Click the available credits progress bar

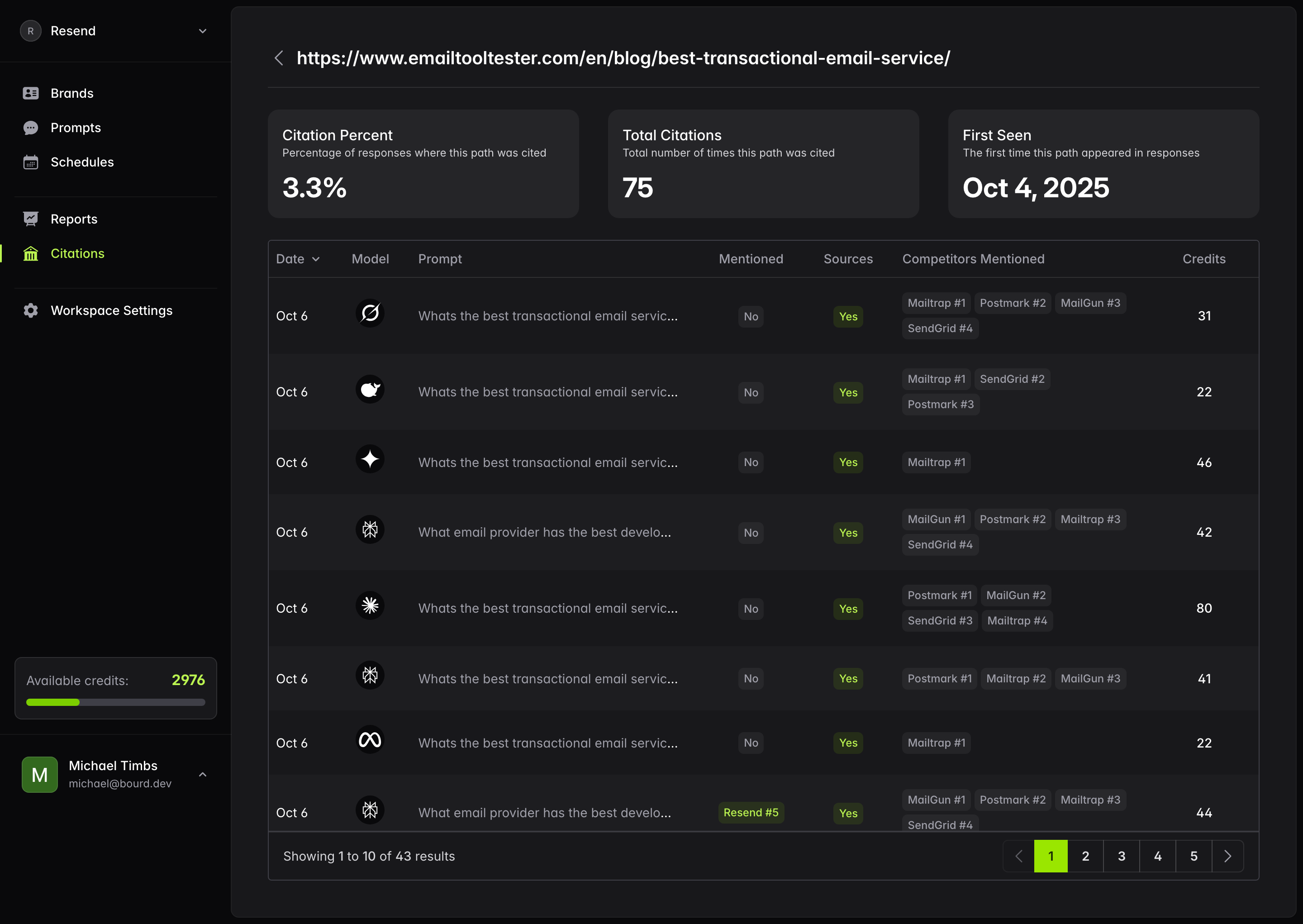pyautogui.click(x=115, y=703)
